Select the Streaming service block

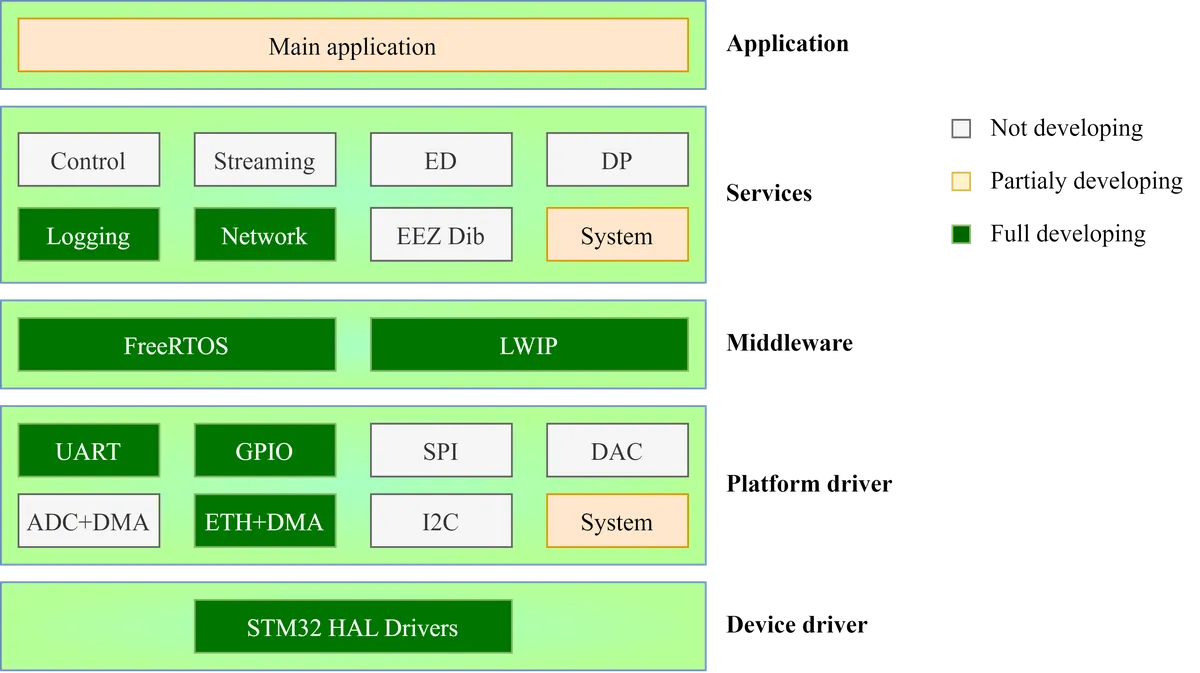click(265, 160)
